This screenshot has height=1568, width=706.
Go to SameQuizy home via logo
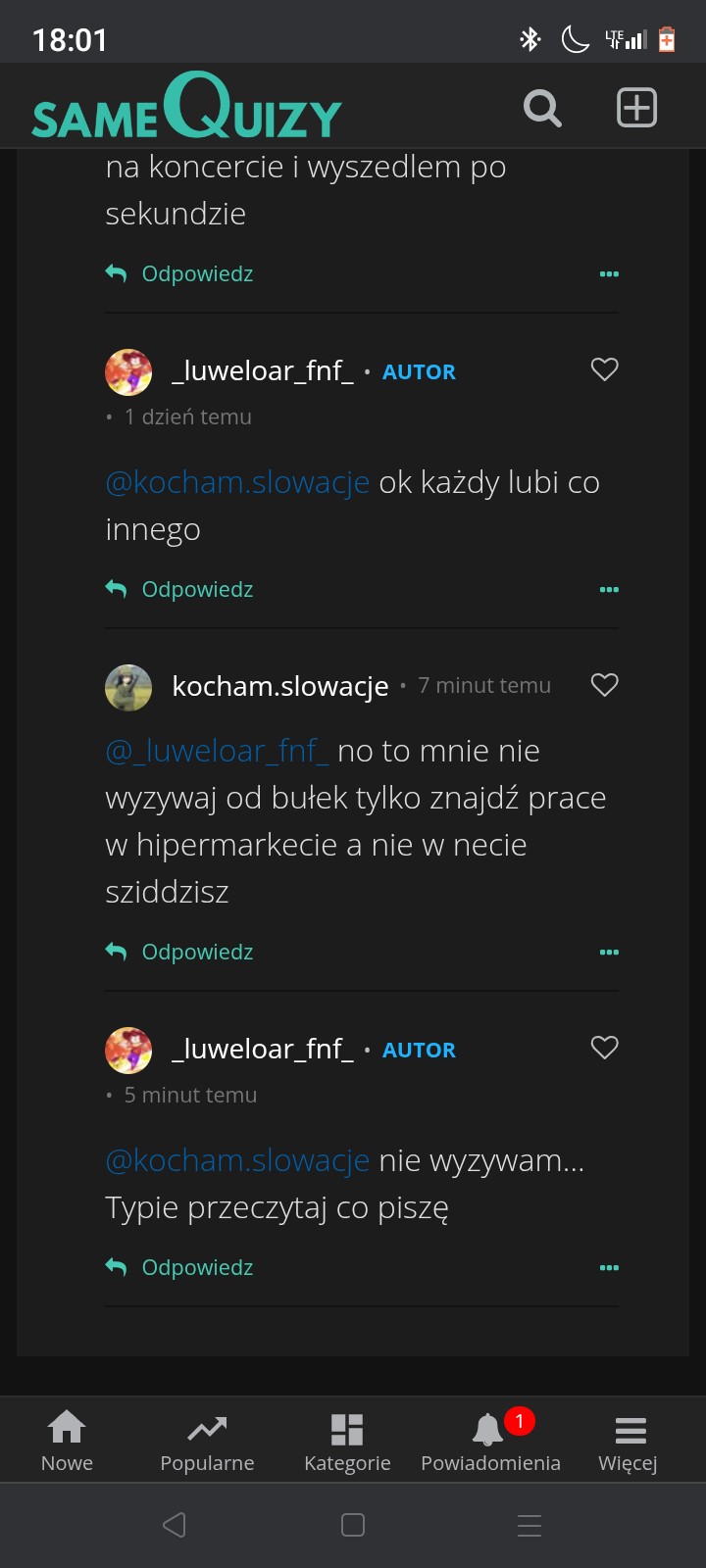click(x=186, y=108)
